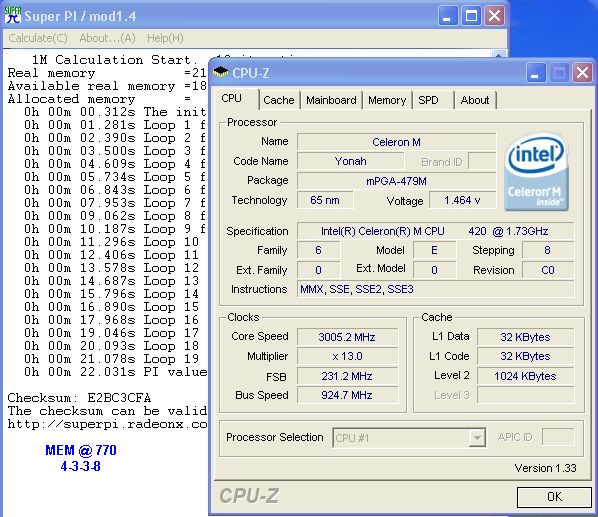The height and width of the screenshot is (517, 598).
Task: Switch to the Memory tab
Action: coord(387,100)
